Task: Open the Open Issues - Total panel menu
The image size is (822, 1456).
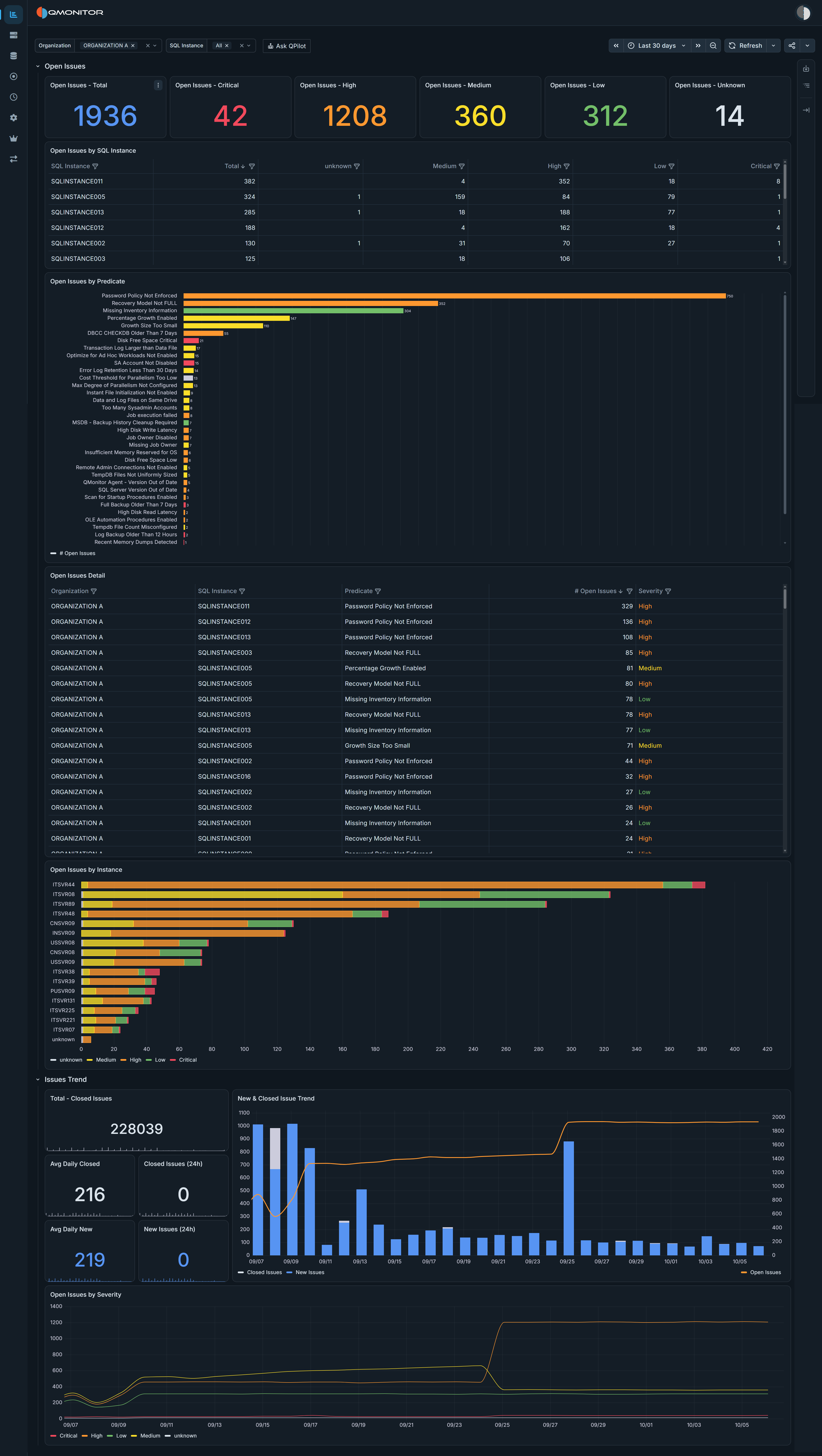Action: click(158, 85)
